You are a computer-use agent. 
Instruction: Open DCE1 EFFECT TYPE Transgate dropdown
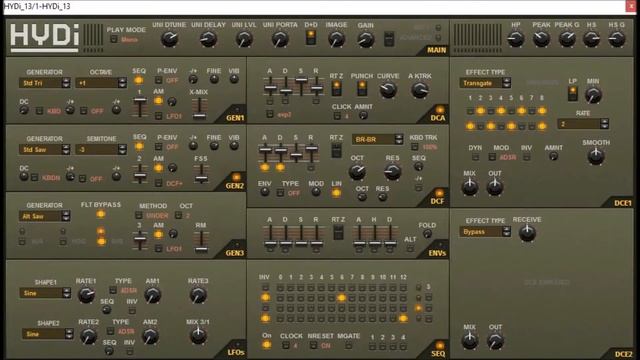click(485, 83)
